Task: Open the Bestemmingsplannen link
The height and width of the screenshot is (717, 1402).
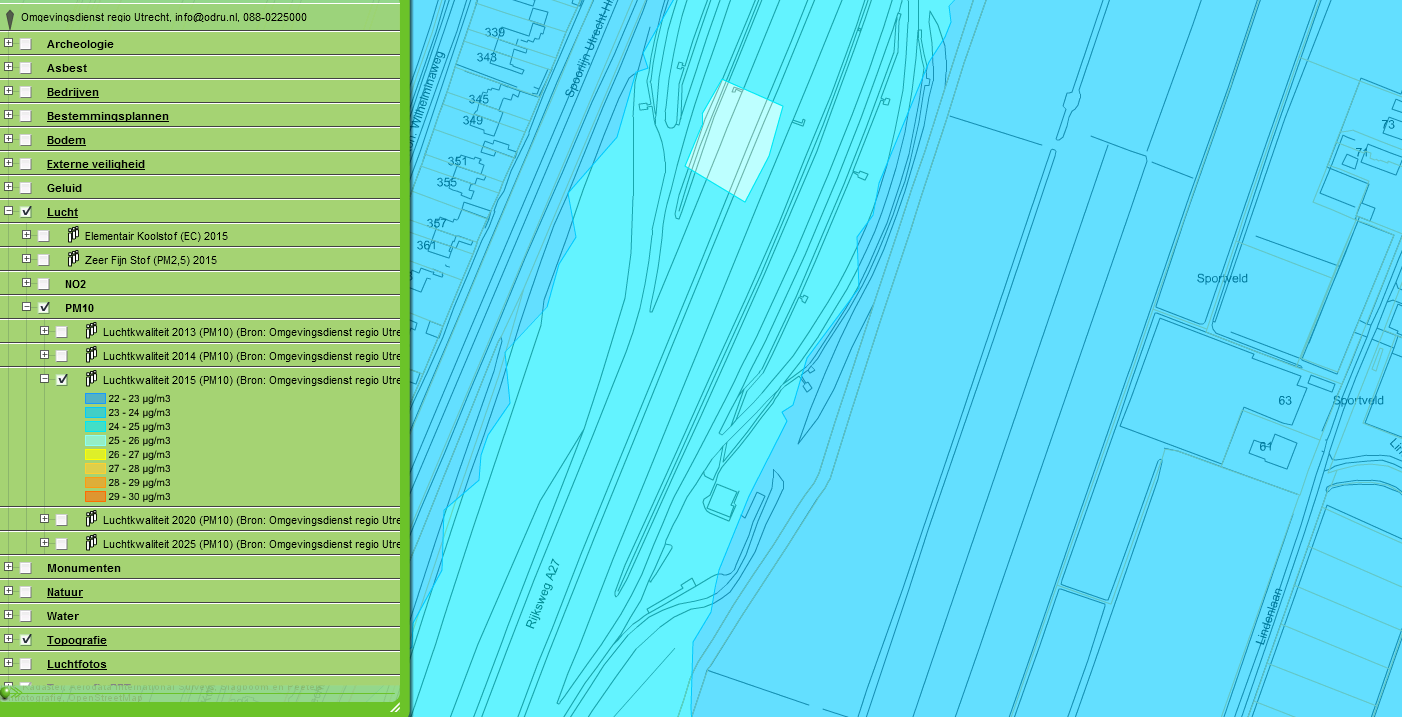Action: (x=108, y=116)
